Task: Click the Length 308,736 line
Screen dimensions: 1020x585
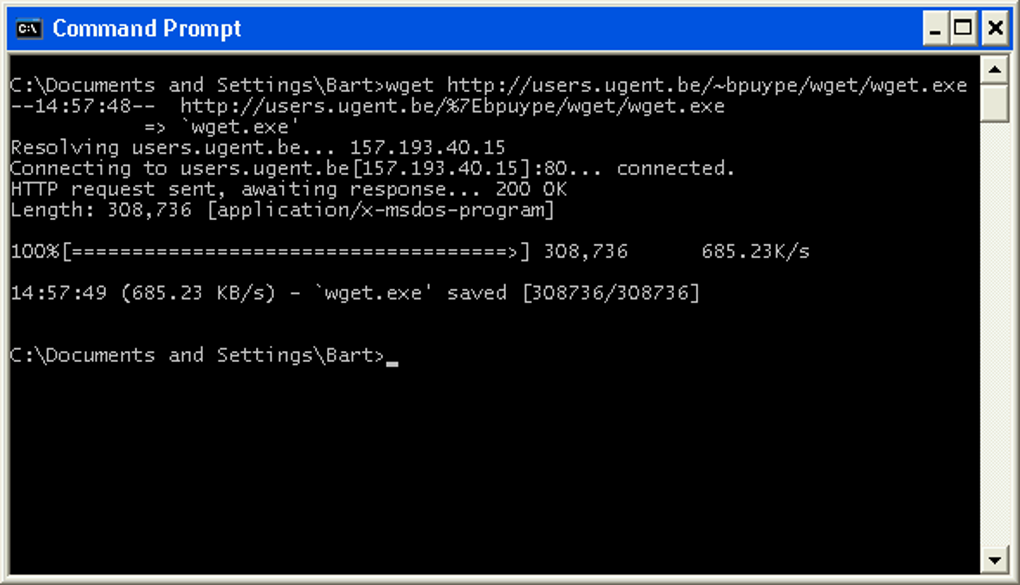Action: tap(282, 210)
